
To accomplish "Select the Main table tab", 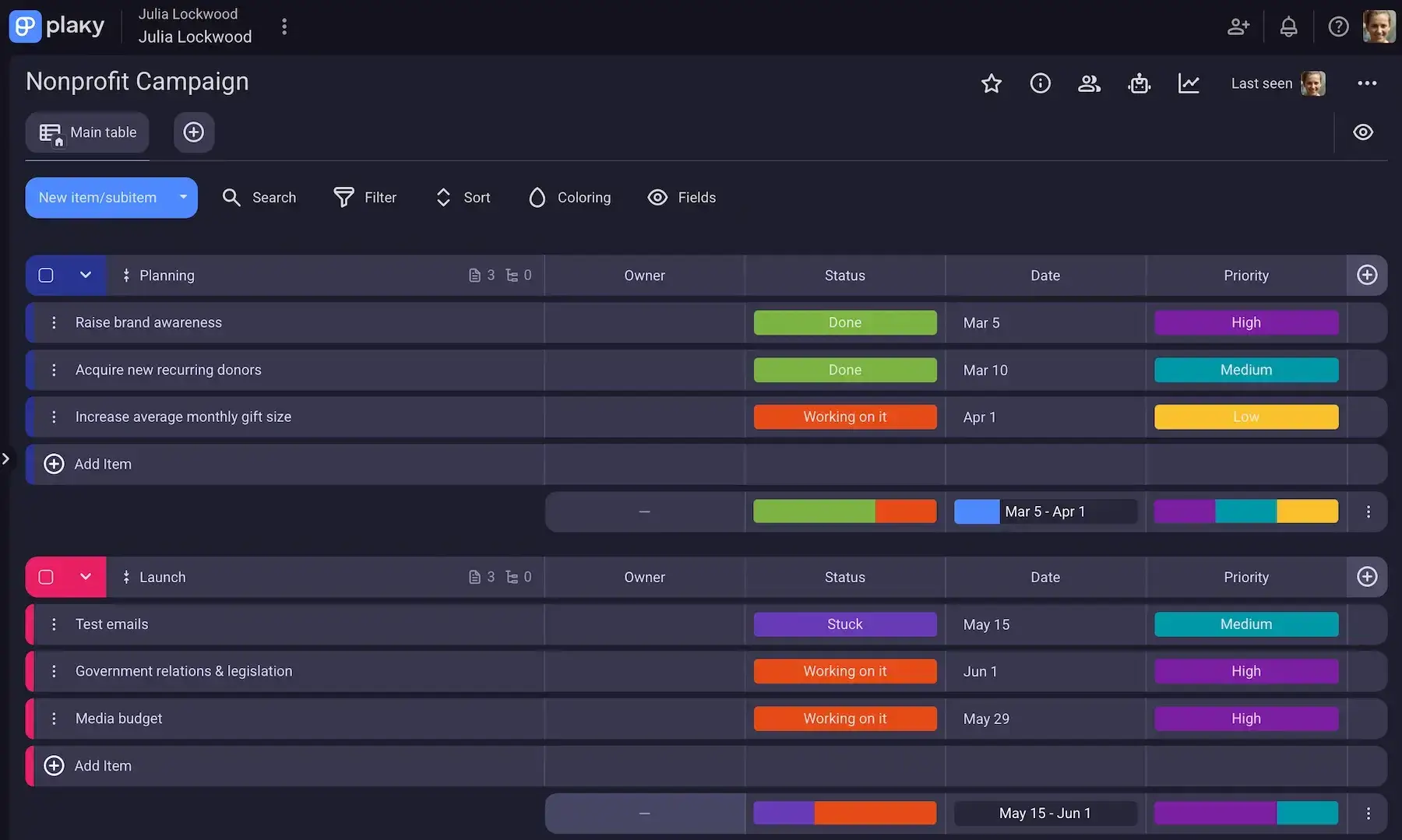I will point(88,132).
